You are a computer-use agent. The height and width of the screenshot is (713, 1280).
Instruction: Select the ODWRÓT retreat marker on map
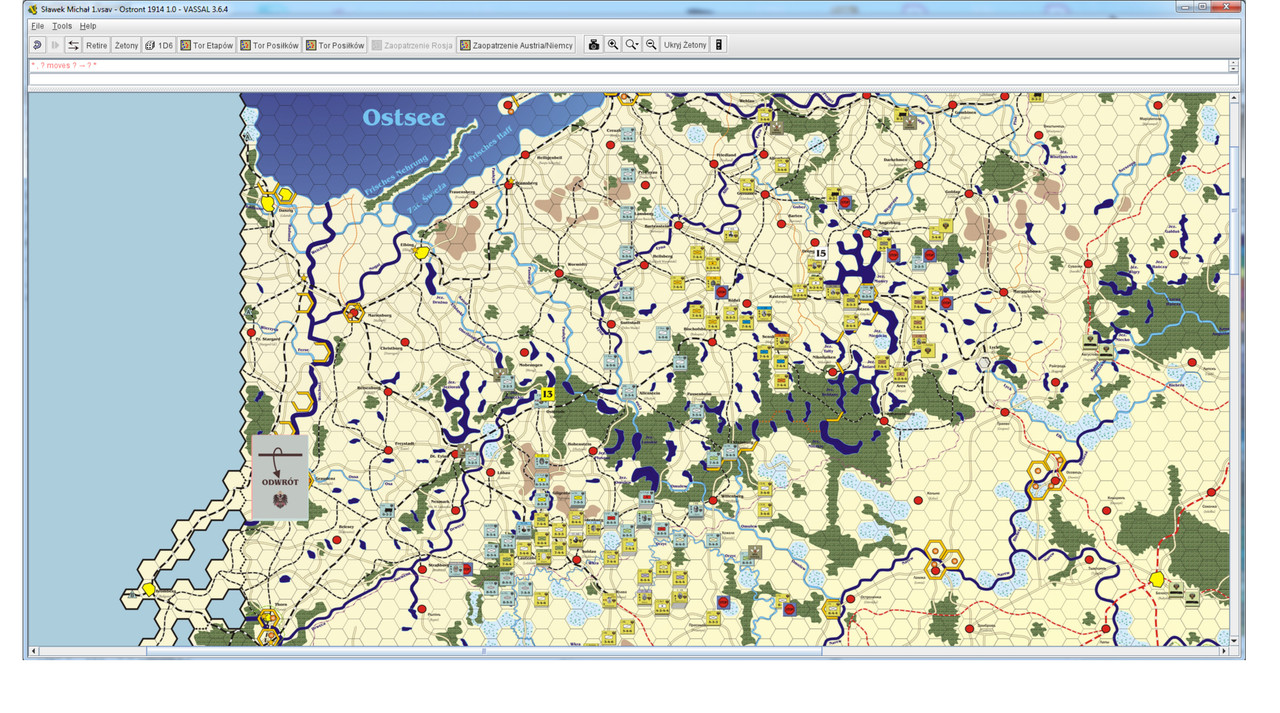280,477
